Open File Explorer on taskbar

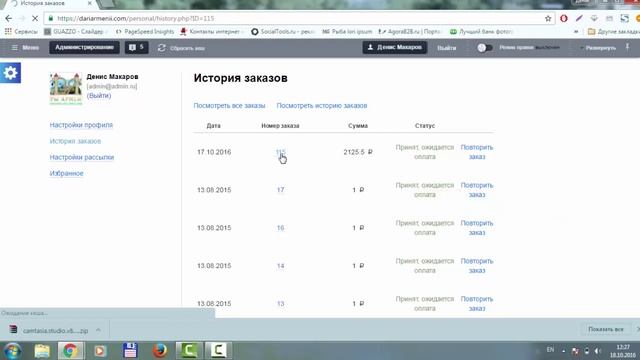tap(42, 351)
